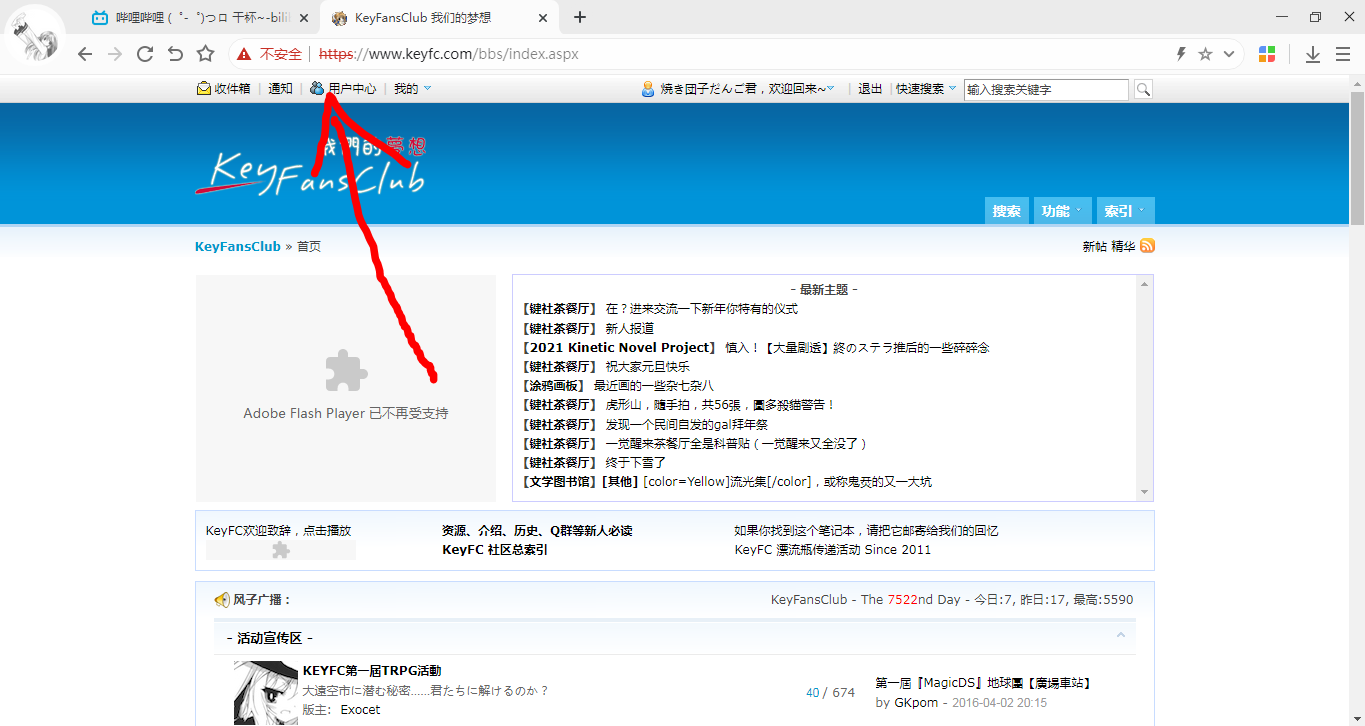Click the lightning speed-mode icon in address bar
Viewport: 1365px width, 726px height.
click(x=1180, y=54)
